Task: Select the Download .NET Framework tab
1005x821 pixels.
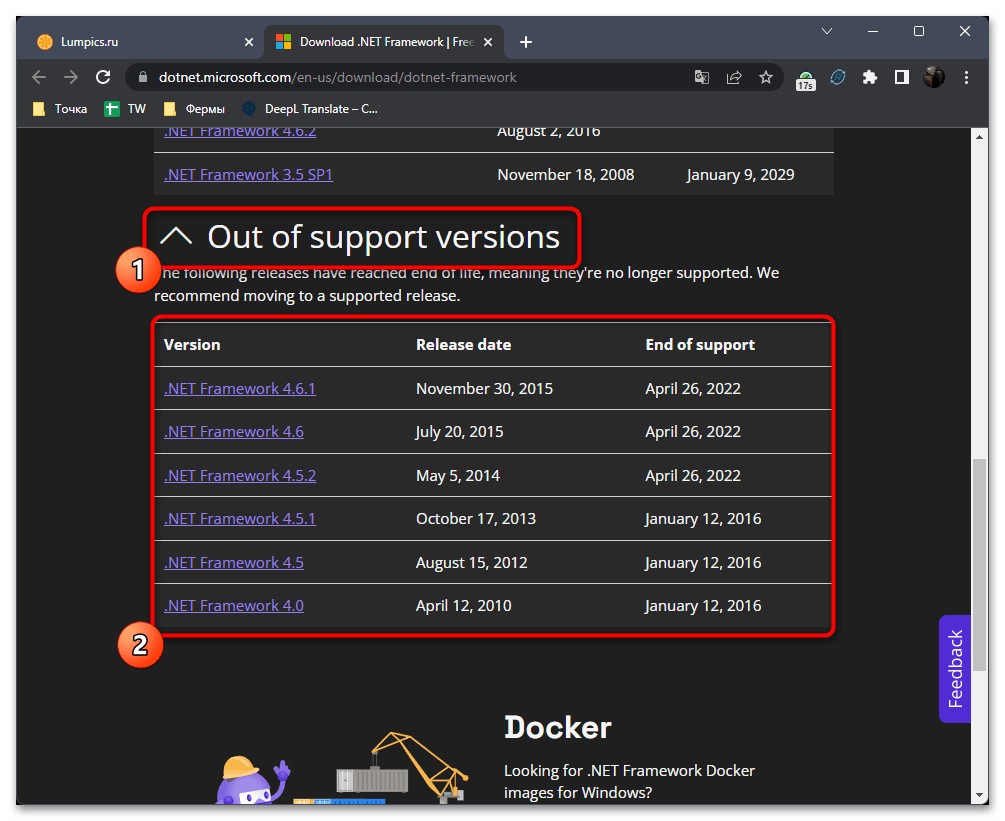Action: (384, 42)
